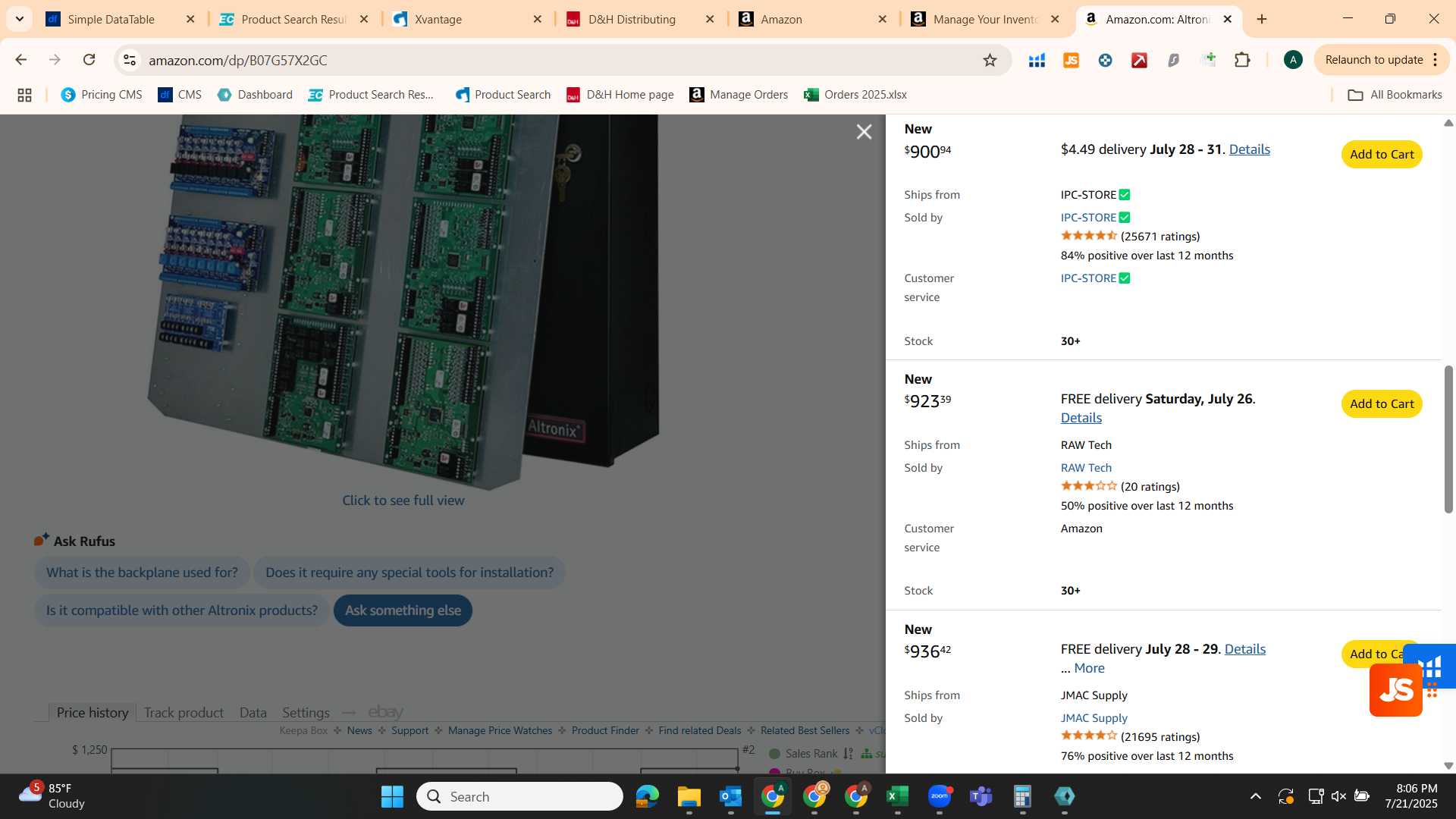This screenshot has width=1456, height=819.
Task: Reload the Amazon page
Action: [89, 60]
